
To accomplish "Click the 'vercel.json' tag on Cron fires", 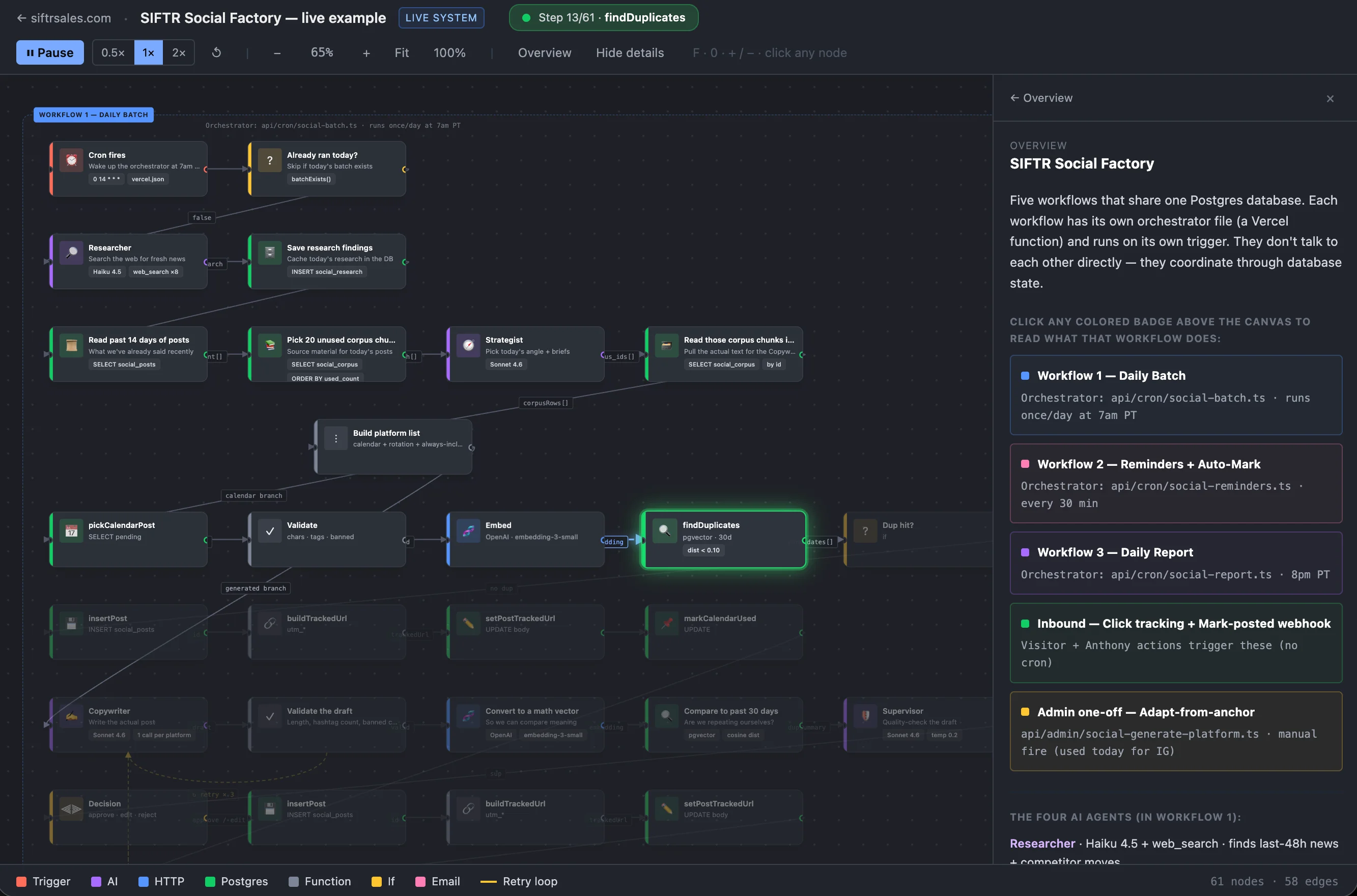I will (148, 179).
